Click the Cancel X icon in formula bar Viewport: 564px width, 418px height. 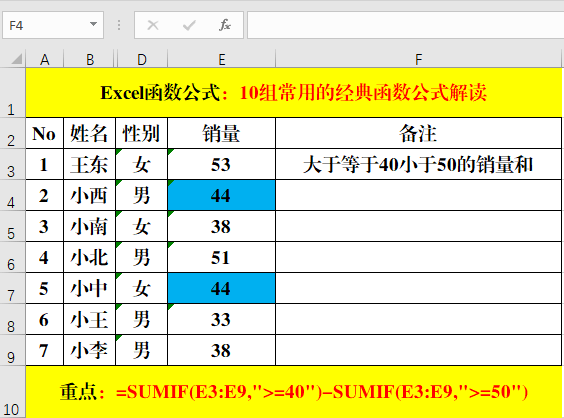(153, 25)
